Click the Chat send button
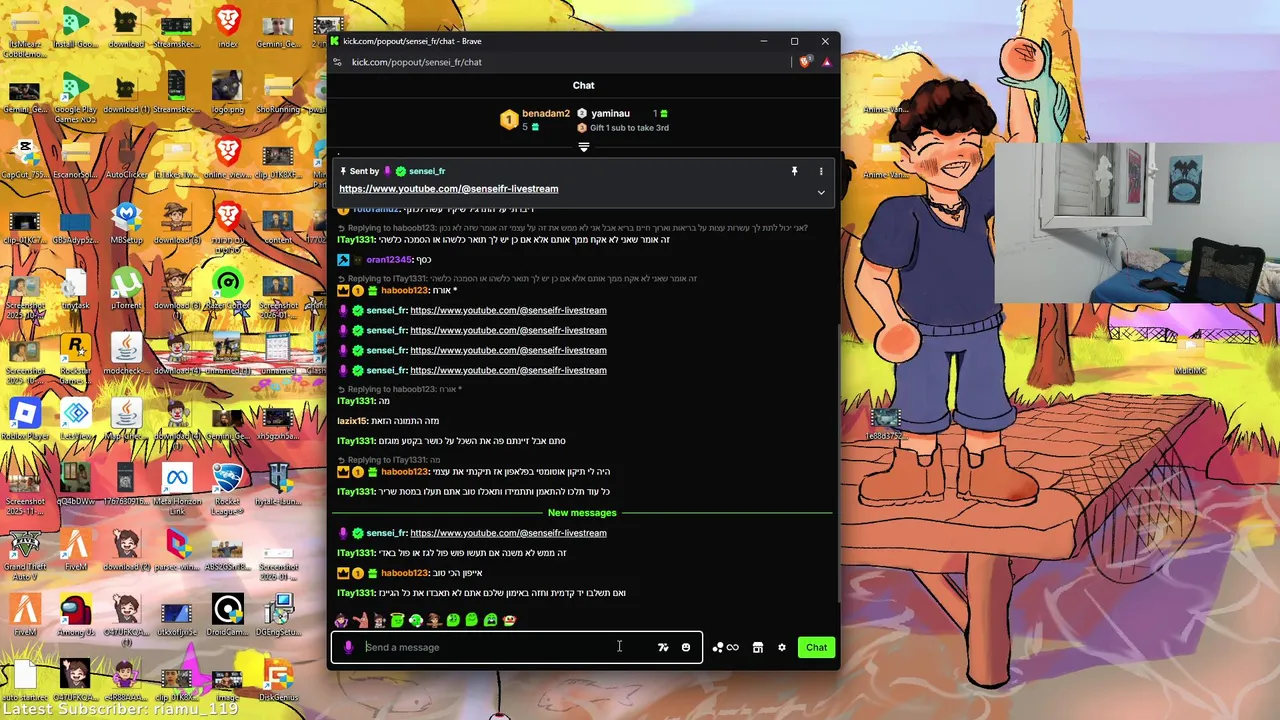This screenshot has height=720, width=1280. (x=816, y=647)
